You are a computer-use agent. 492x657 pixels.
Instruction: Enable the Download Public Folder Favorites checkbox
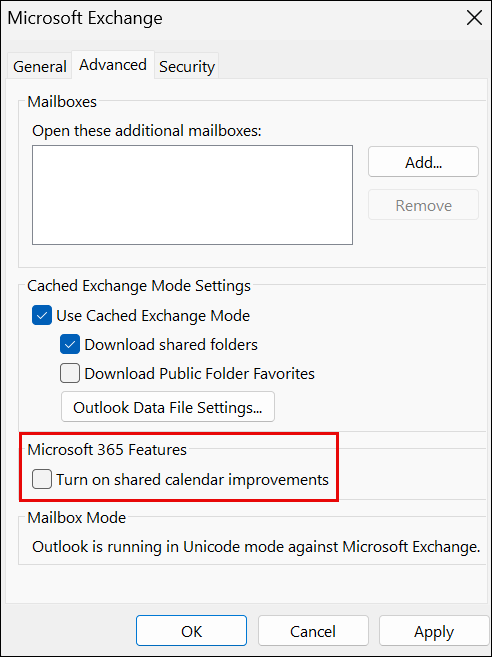coord(70,373)
